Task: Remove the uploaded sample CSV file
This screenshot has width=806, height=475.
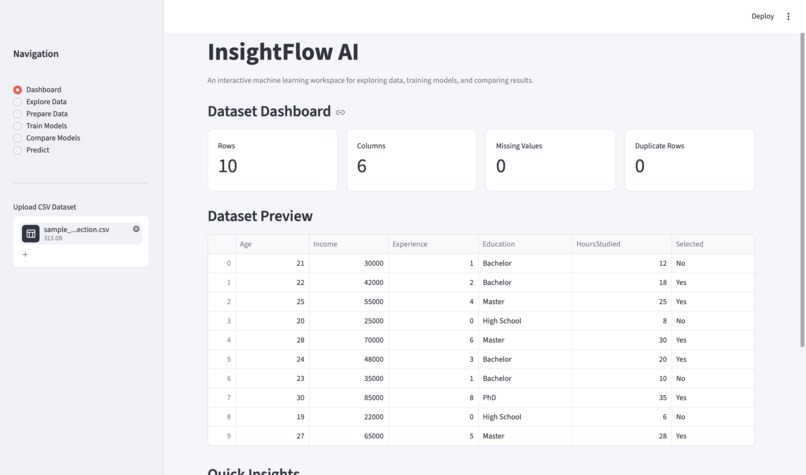Action: pos(136,229)
